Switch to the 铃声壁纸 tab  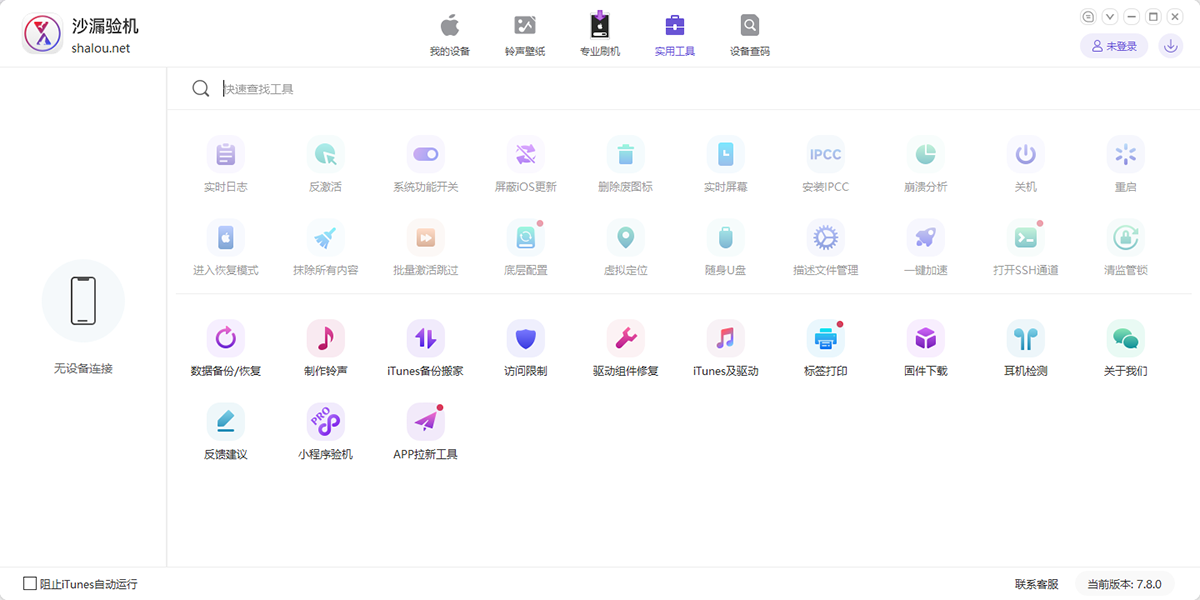[525, 35]
